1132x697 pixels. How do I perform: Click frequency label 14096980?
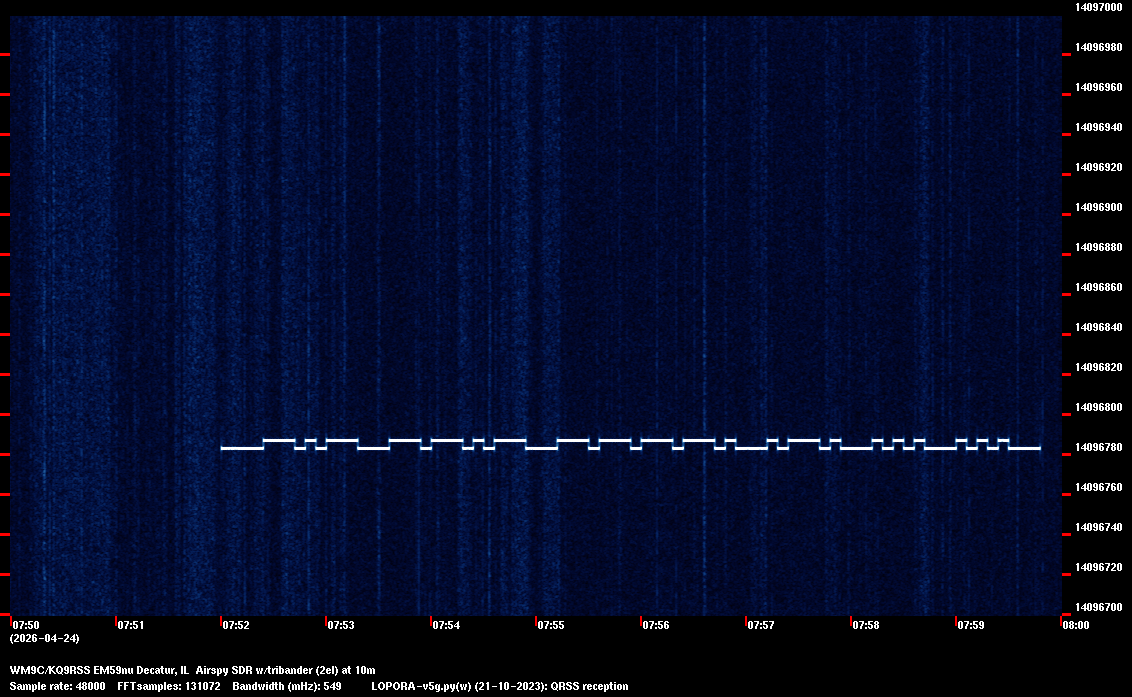[x=1099, y=47]
